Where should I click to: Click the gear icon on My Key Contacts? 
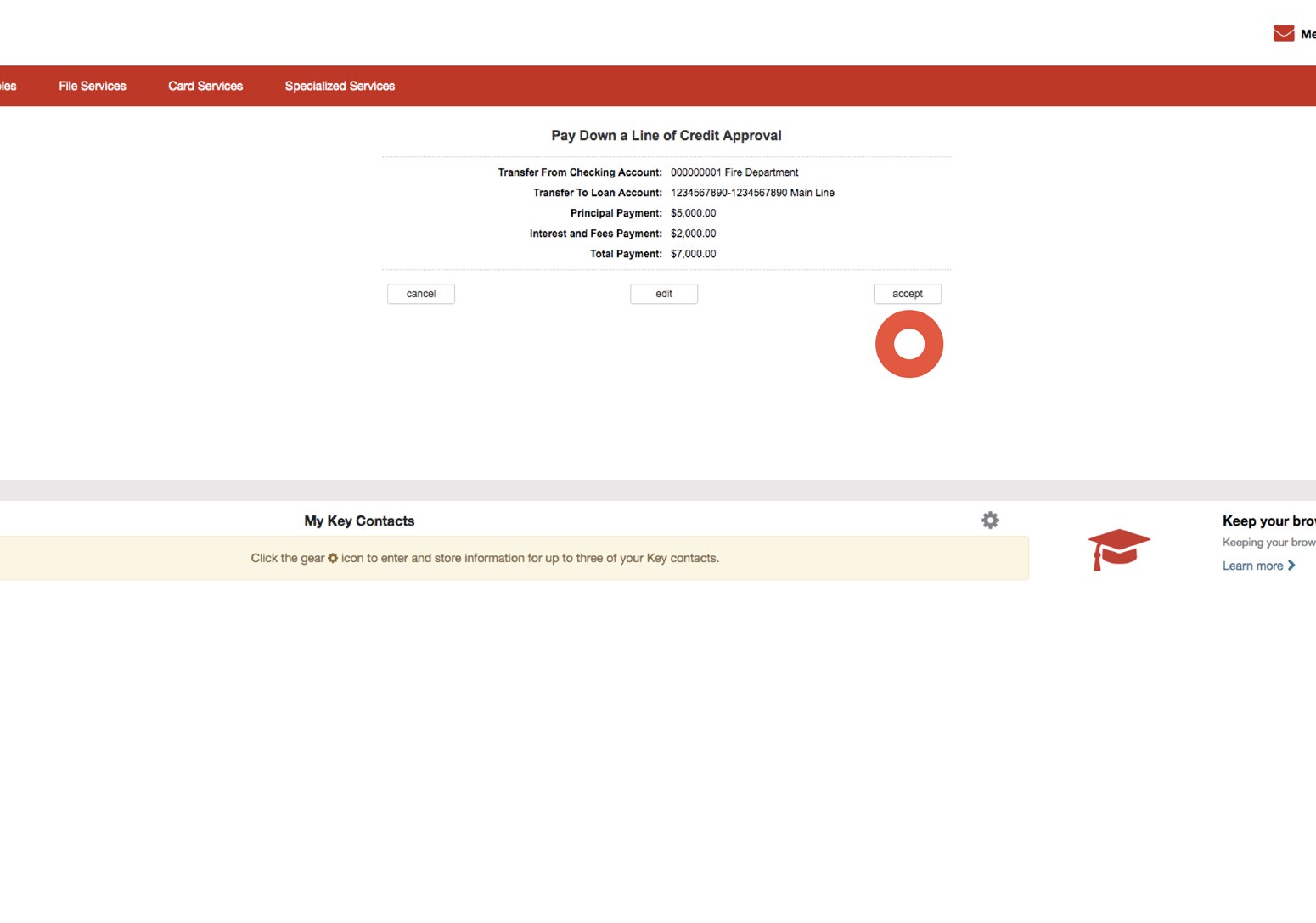990,520
